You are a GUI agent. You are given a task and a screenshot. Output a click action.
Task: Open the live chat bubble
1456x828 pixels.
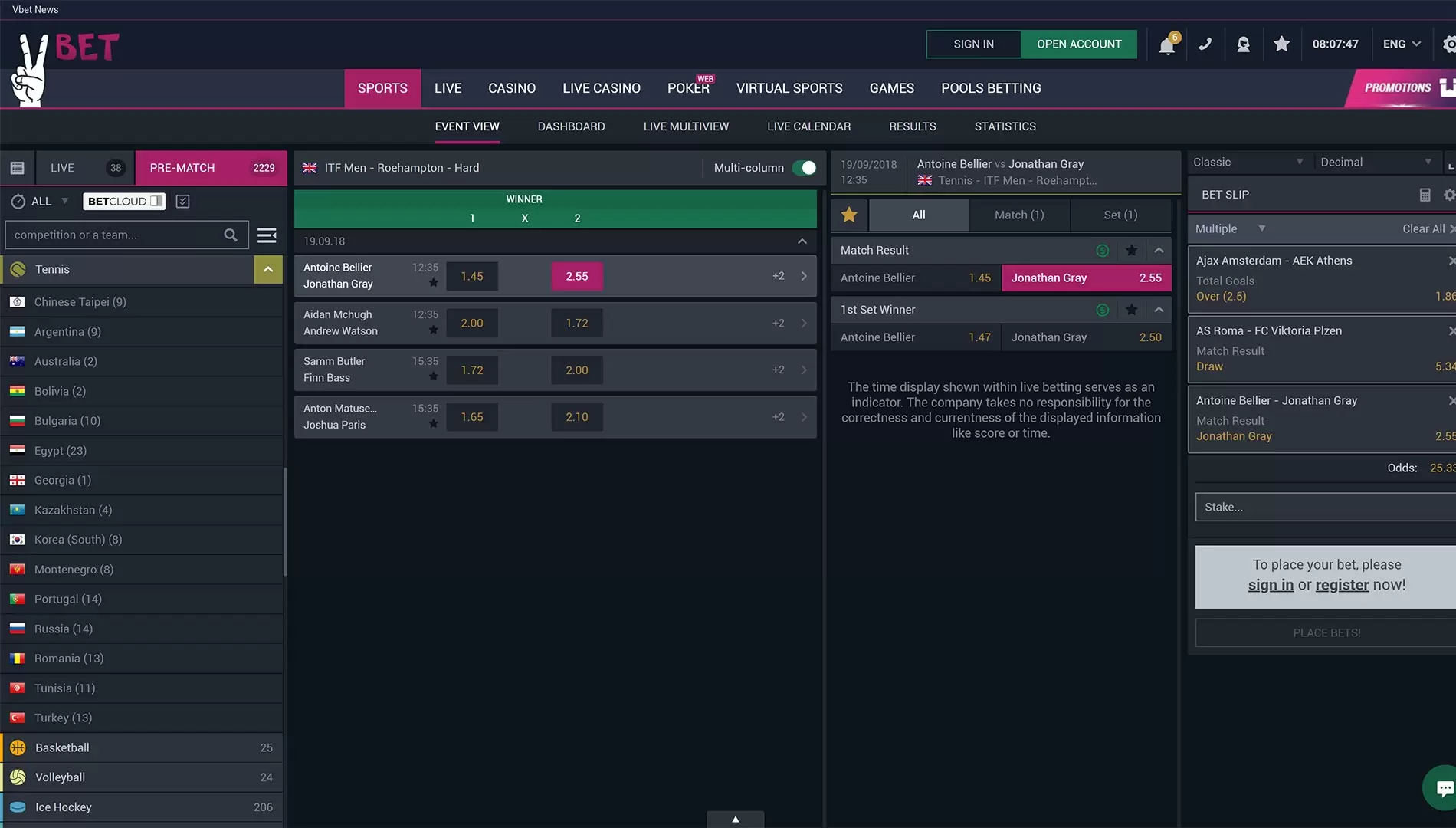(1442, 787)
